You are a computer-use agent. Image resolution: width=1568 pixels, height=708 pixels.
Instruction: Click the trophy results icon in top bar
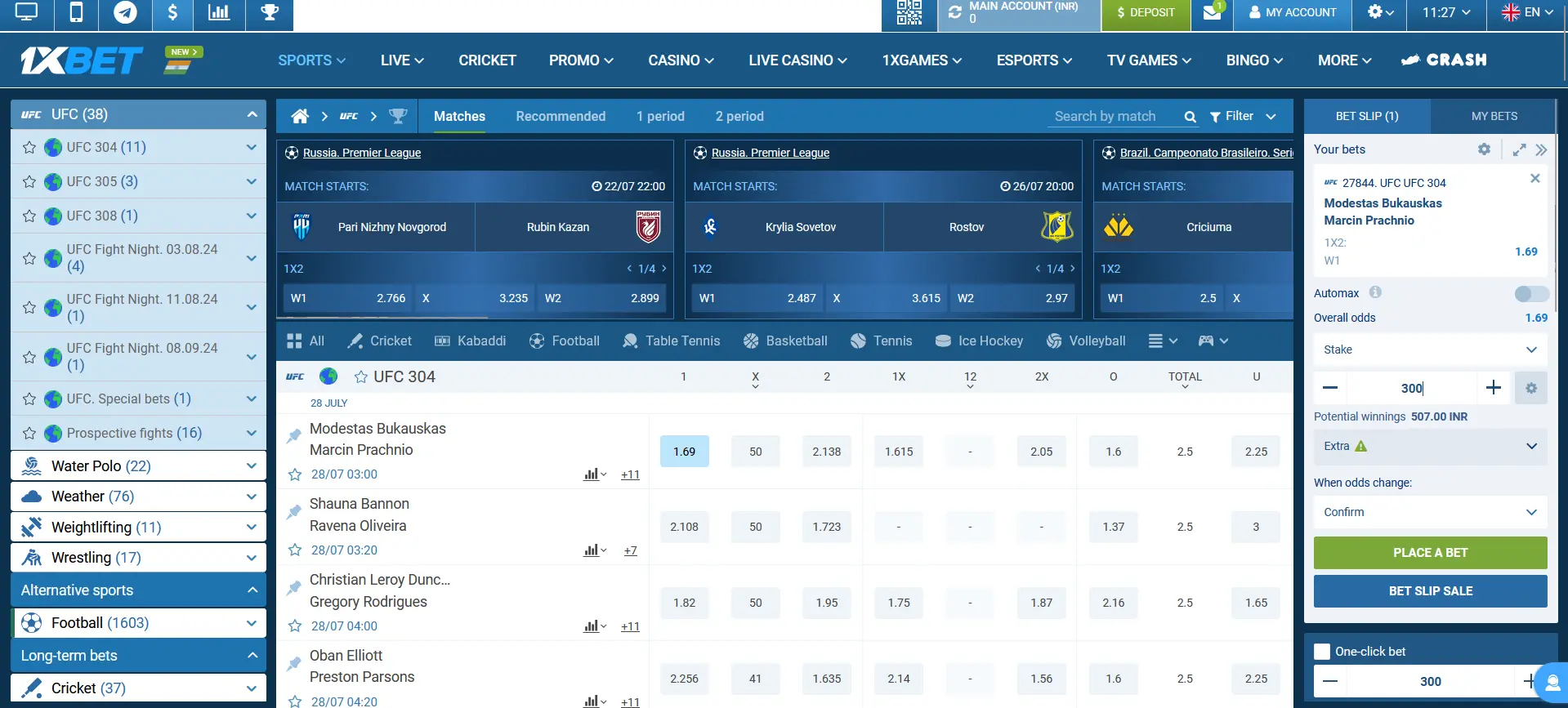269,12
